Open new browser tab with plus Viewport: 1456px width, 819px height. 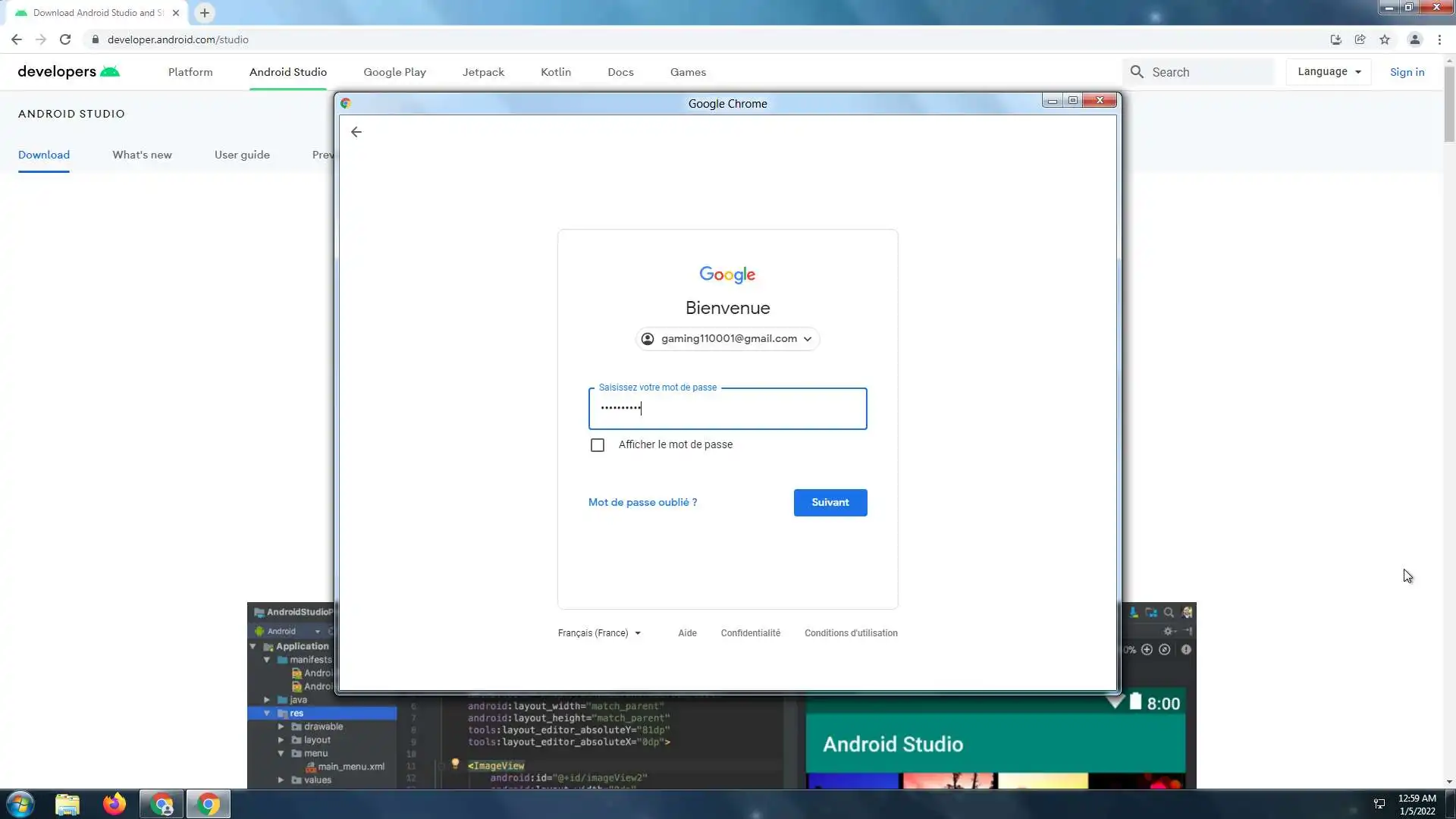pos(205,13)
